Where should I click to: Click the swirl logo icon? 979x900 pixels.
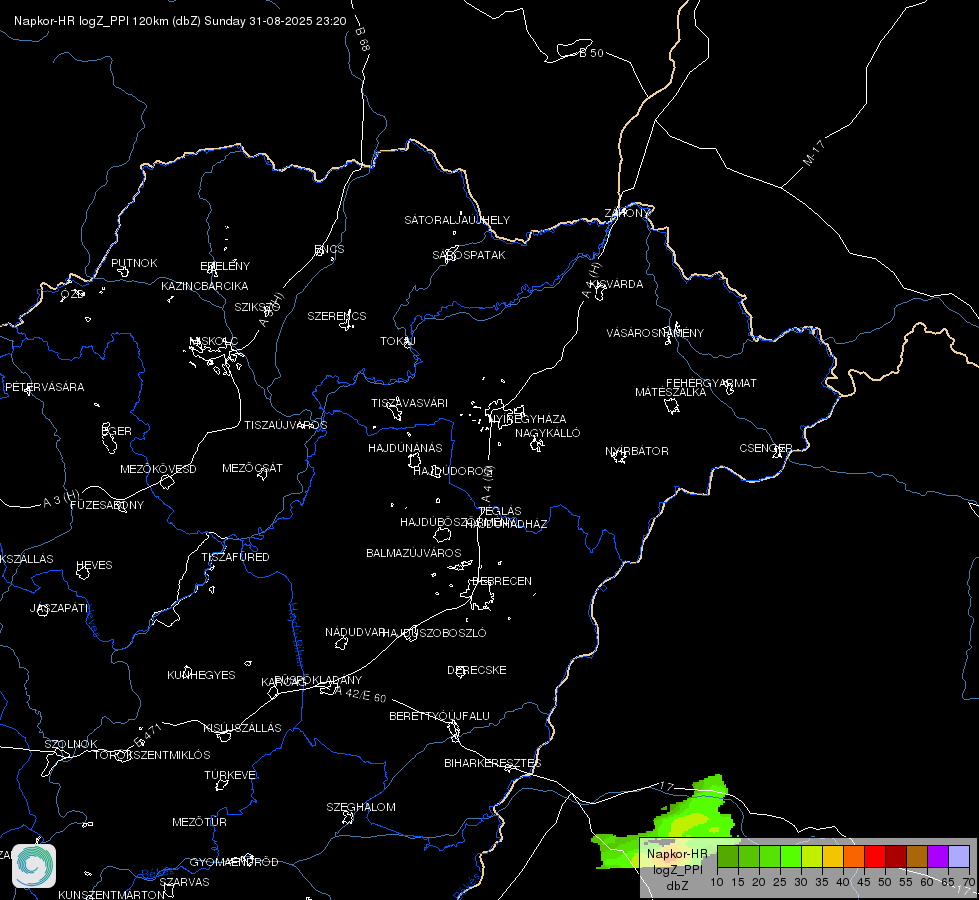(x=34, y=866)
